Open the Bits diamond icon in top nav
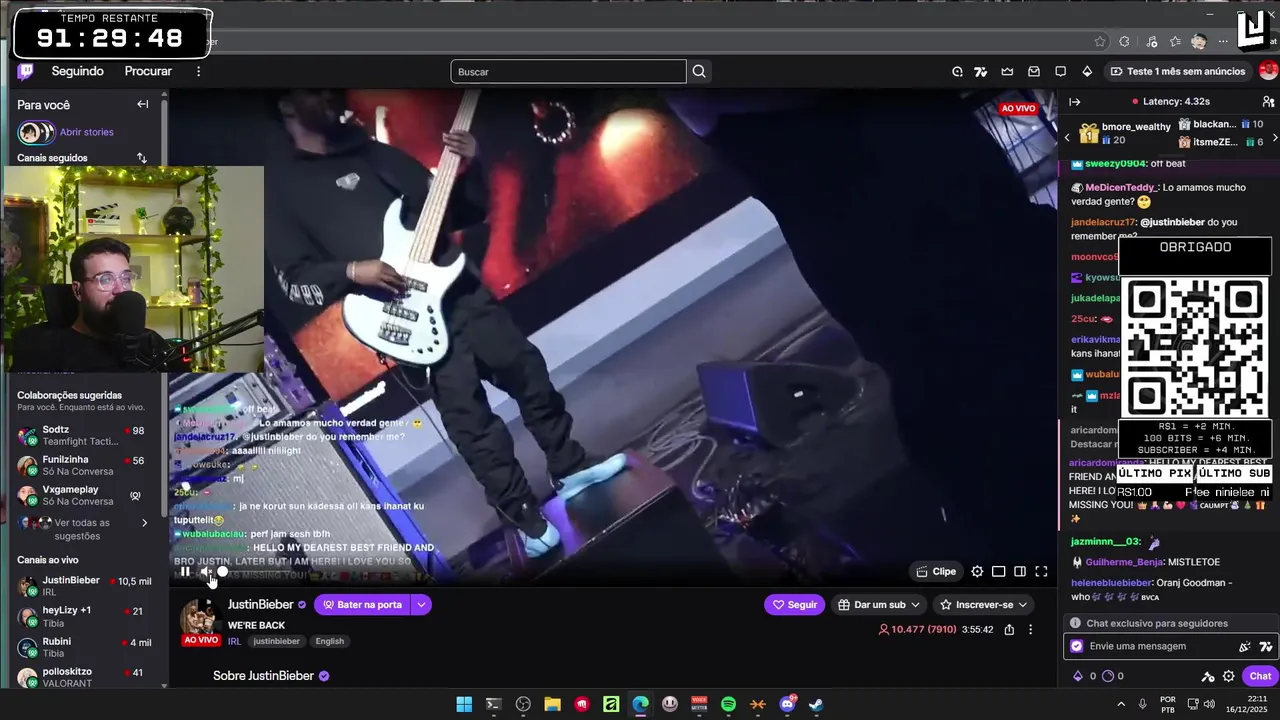 (x=1087, y=71)
